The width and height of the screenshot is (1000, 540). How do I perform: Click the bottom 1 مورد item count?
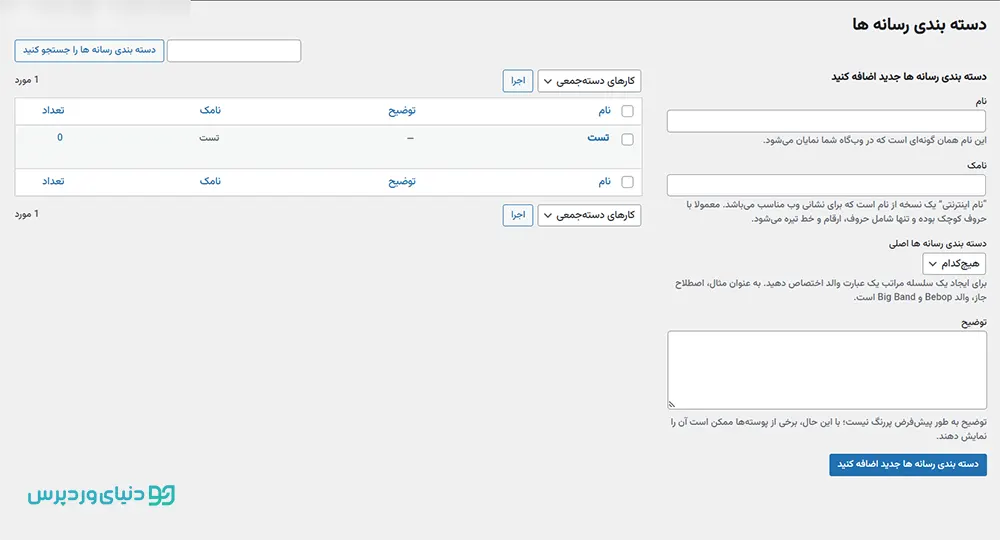pyautogui.click(x=27, y=214)
